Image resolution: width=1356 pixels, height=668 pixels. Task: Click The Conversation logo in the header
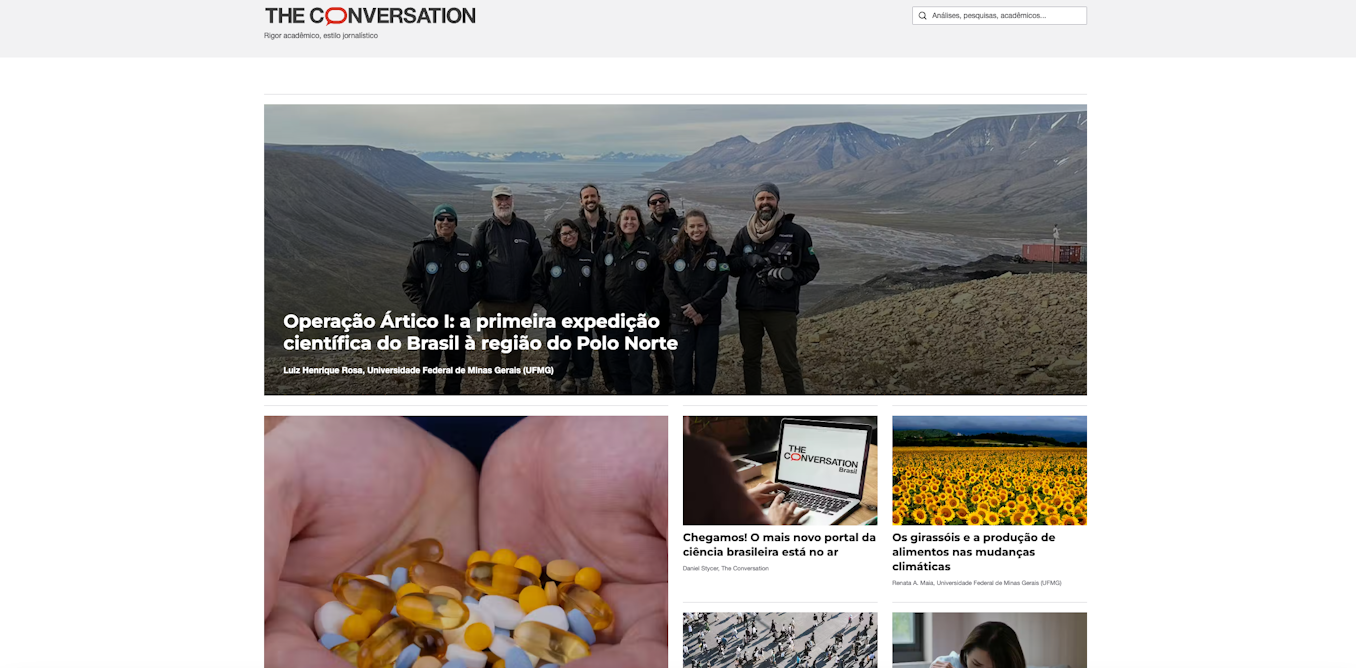point(370,16)
